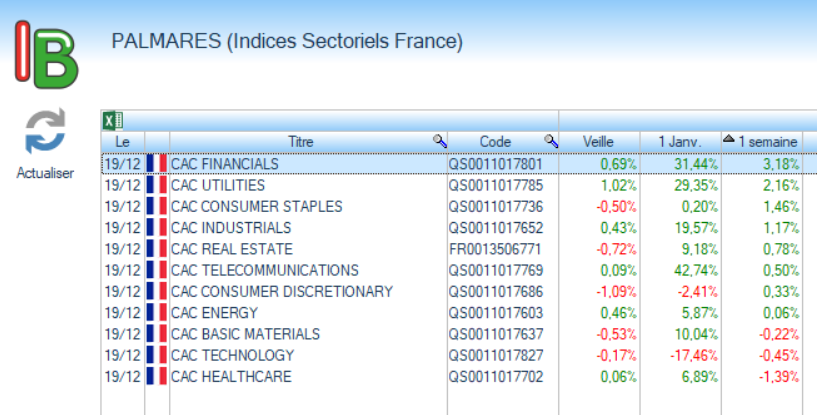Click CAC TELECOMMUNICATIONS title
This screenshot has height=415, width=817.
coord(264,270)
